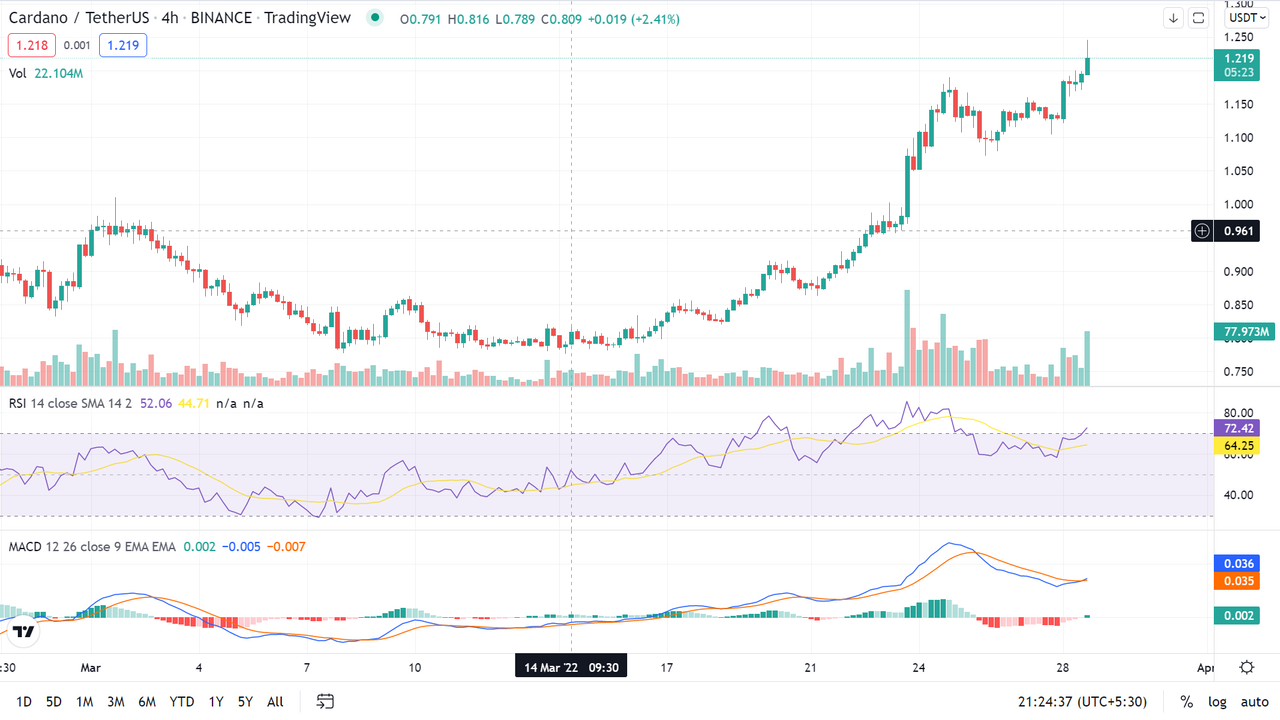Select the 6M date range
The width and height of the screenshot is (1280, 720).
point(147,702)
